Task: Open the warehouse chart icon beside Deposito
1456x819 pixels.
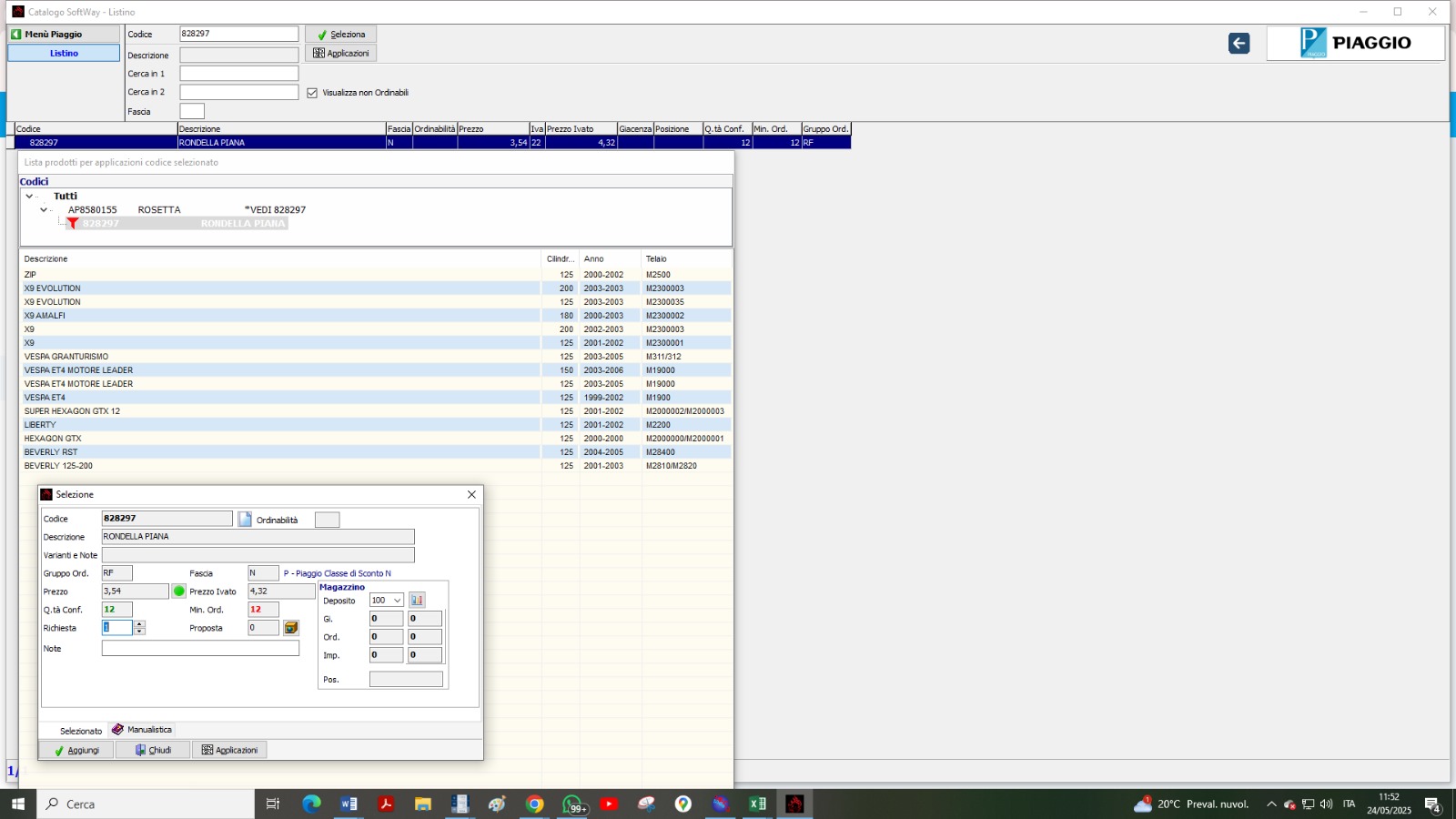Action: pyautogui.click(x=417, y=601)
